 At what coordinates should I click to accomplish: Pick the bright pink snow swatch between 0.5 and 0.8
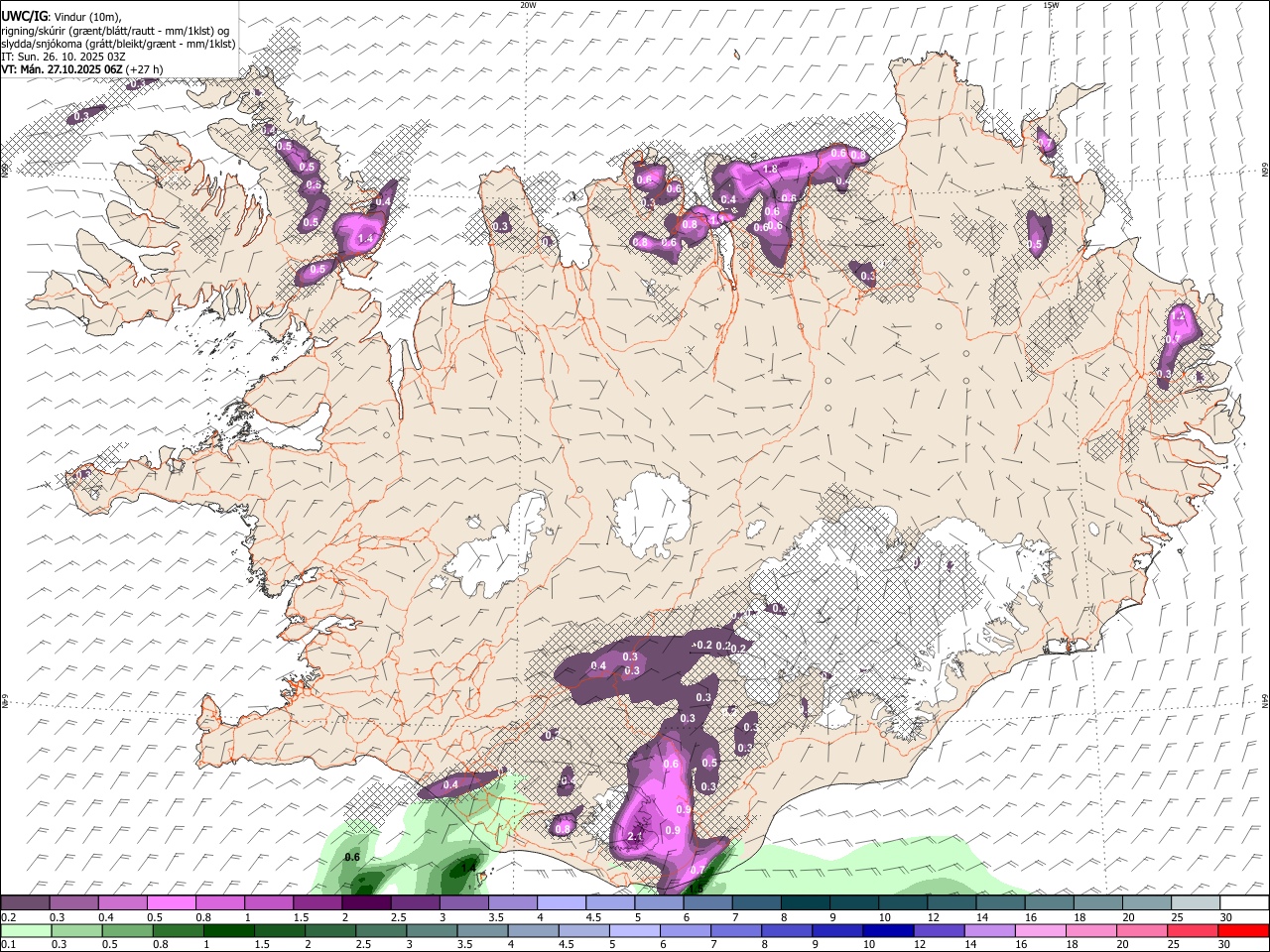[x=171, y=903]
